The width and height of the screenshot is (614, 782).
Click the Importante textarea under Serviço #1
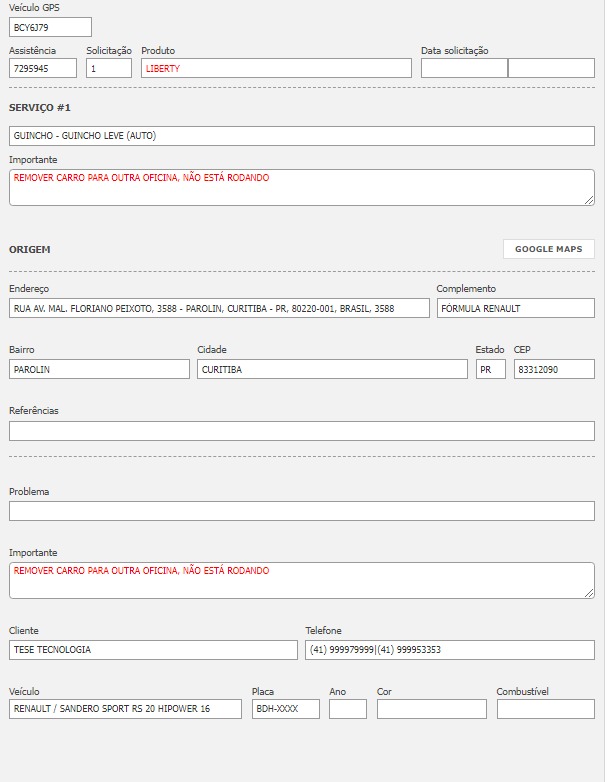301,187
